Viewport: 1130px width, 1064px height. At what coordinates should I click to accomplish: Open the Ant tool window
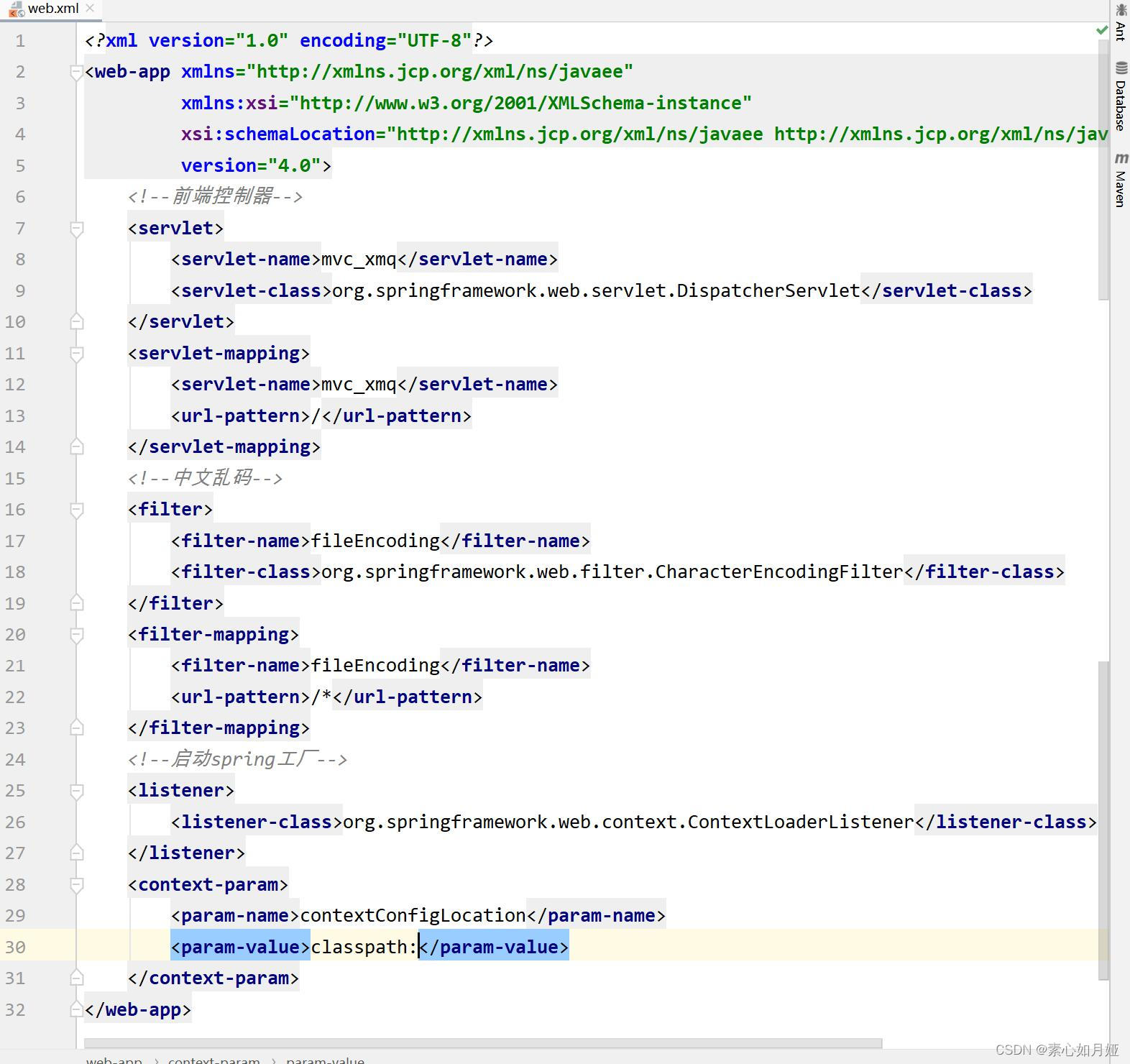(x=1121, y=23)
